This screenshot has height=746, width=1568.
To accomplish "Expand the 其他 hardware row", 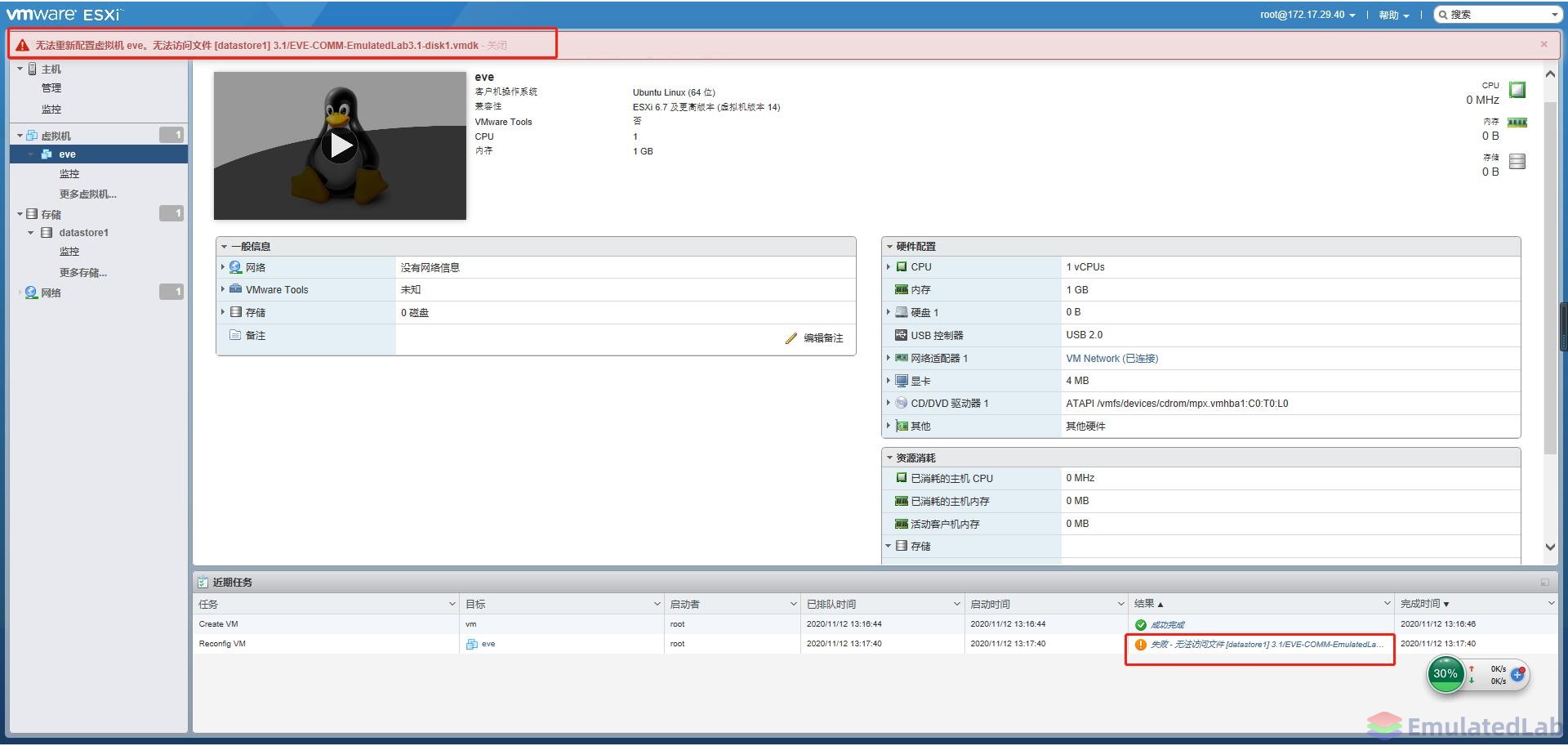I will 889,426.
